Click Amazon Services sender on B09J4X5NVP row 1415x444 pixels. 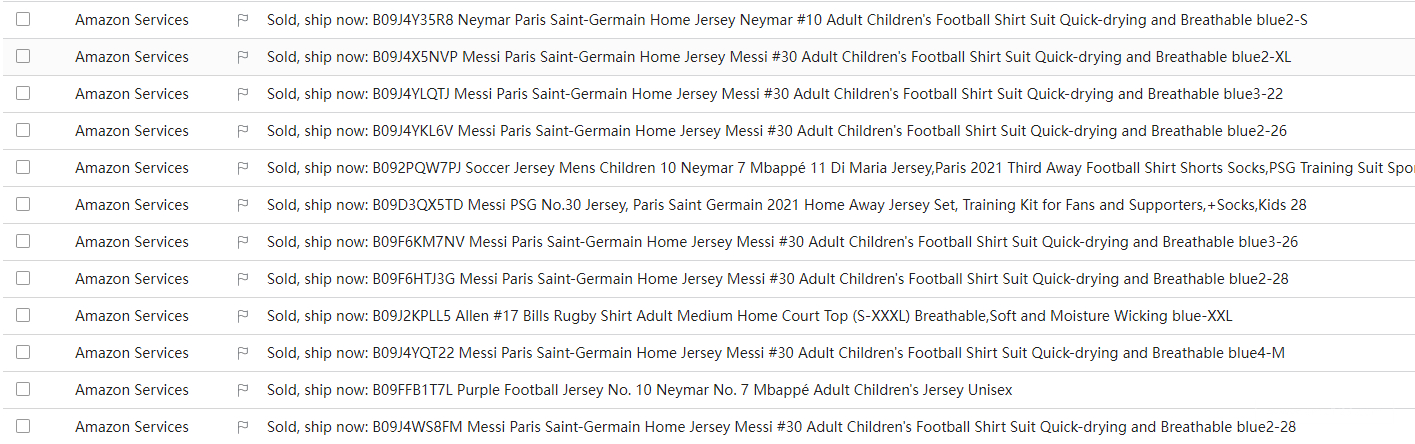(131, 57)
